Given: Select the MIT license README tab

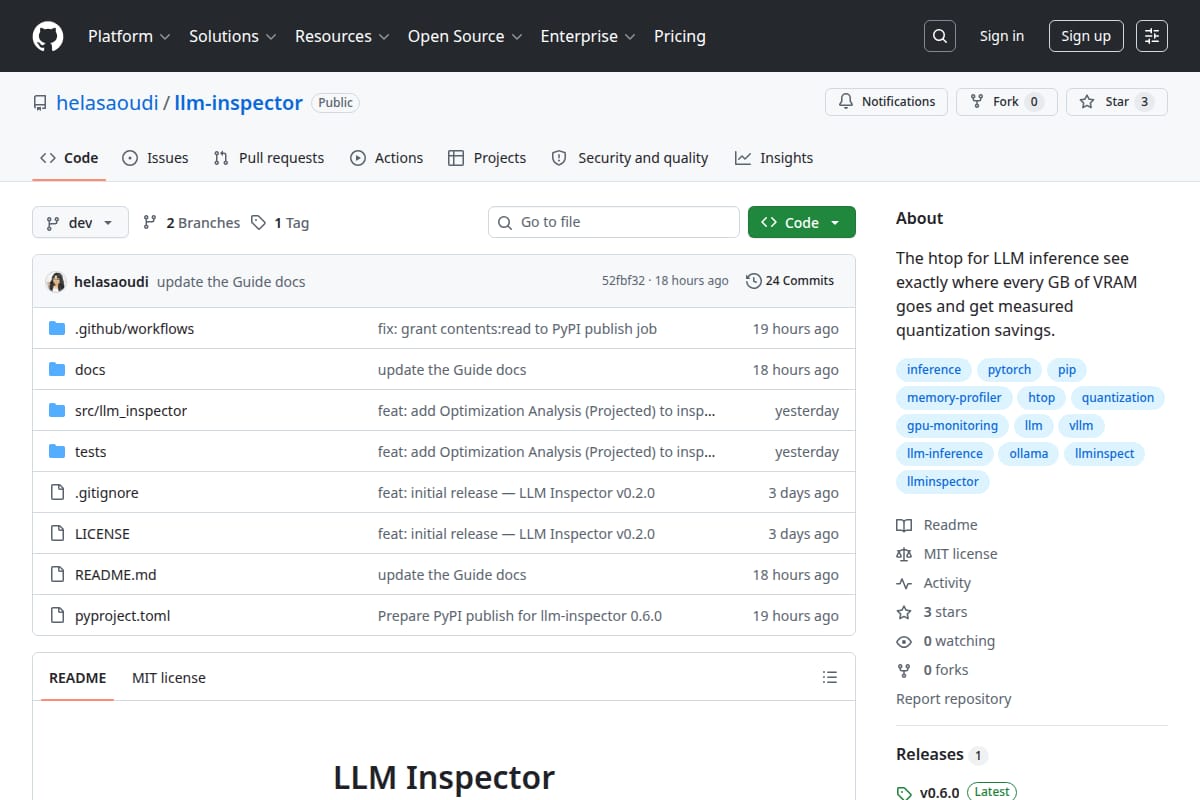Looking at the screenshot, I should pos(169,678).
